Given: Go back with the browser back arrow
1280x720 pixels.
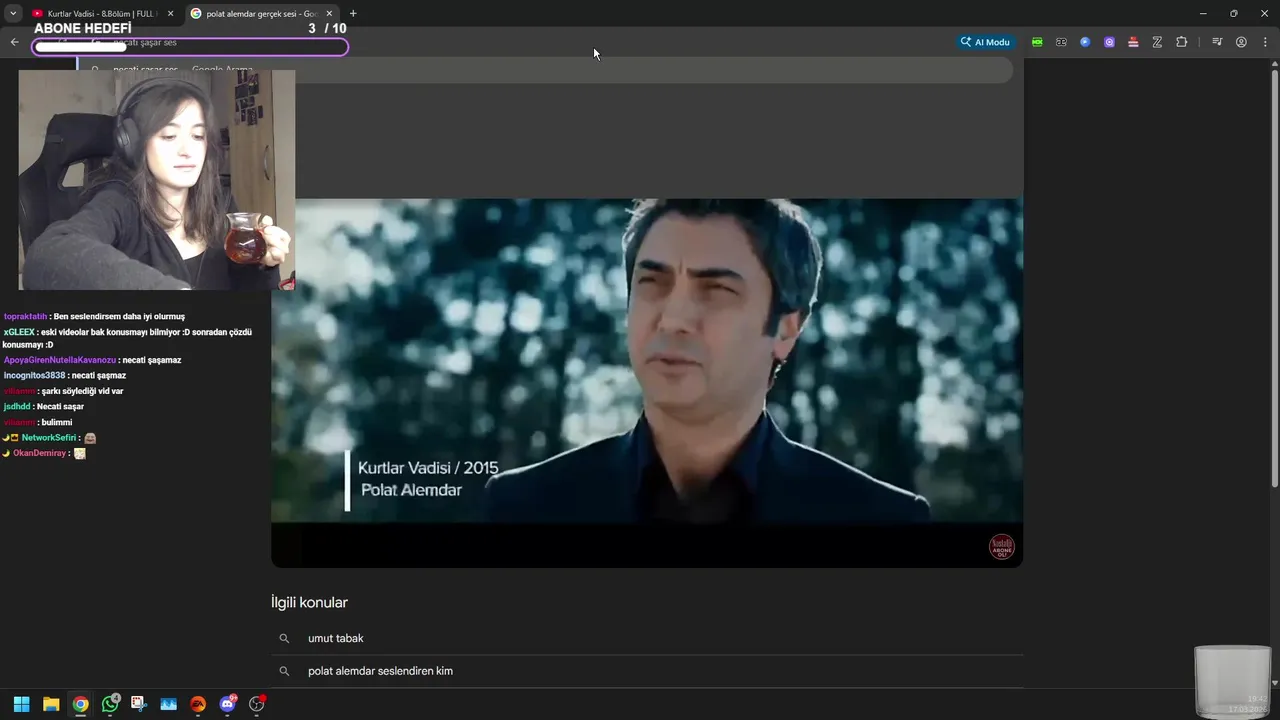Looking at the screenshot, I should (x=14, y=42).
